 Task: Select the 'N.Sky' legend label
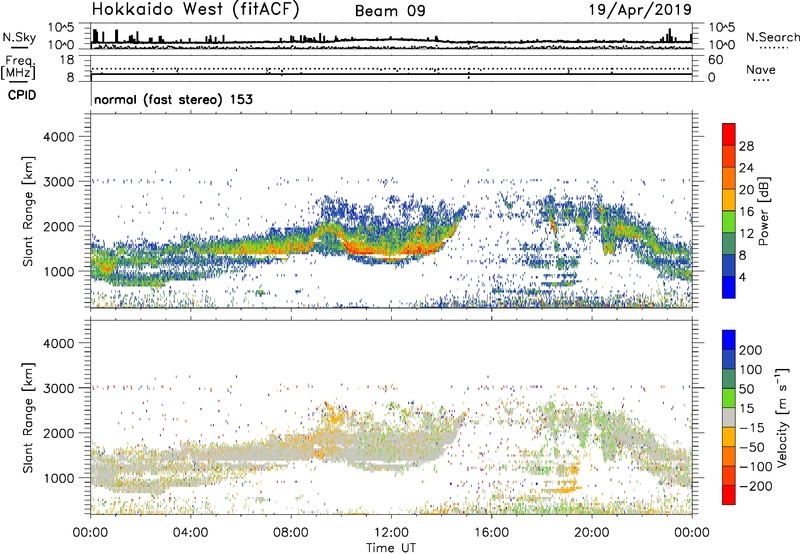click(19, 37)
